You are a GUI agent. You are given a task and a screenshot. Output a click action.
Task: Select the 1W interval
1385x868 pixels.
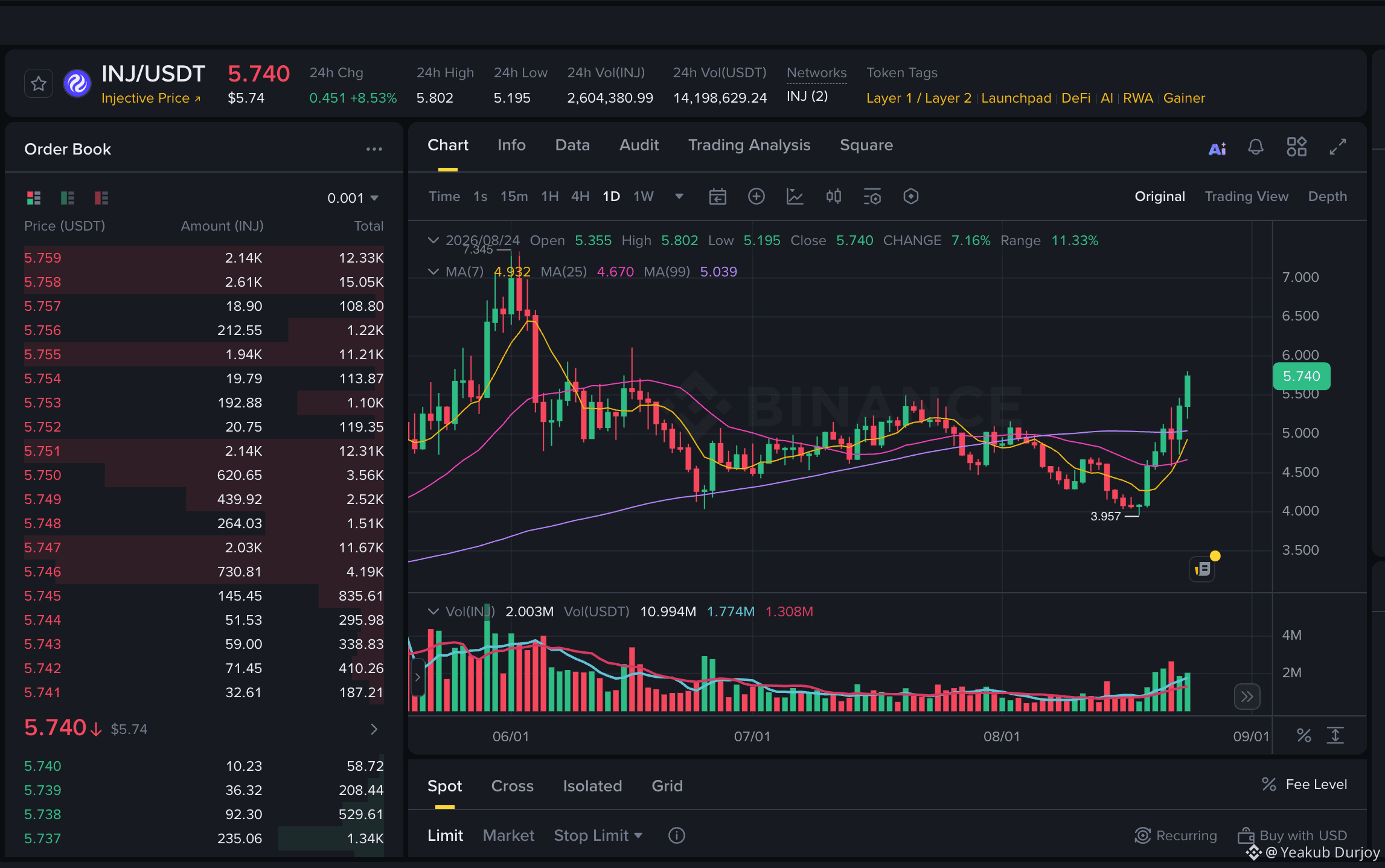point(644,197)
